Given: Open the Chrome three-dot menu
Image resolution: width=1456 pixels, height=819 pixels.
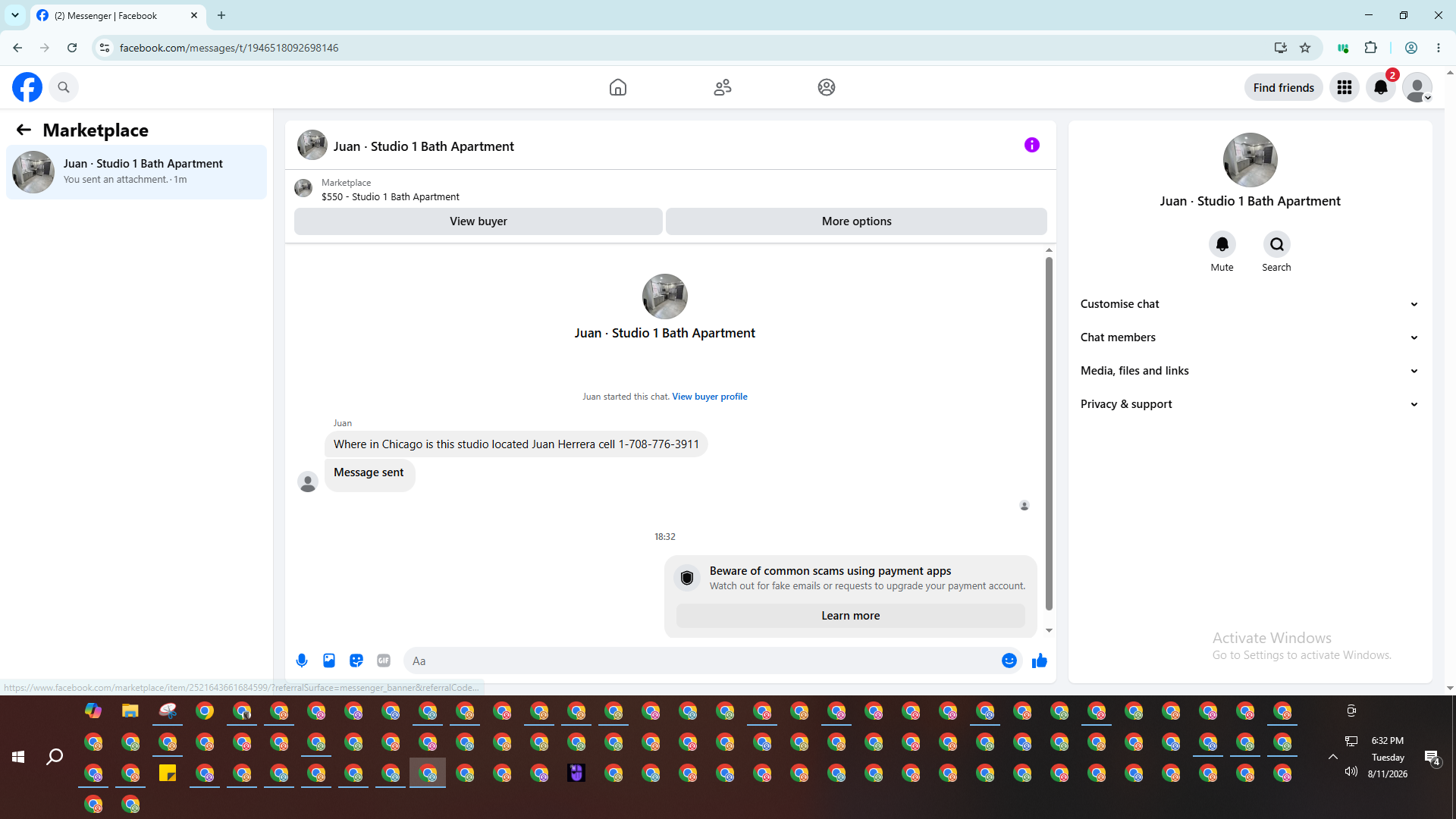Looking at the screenshot, I should (1439, 48).
